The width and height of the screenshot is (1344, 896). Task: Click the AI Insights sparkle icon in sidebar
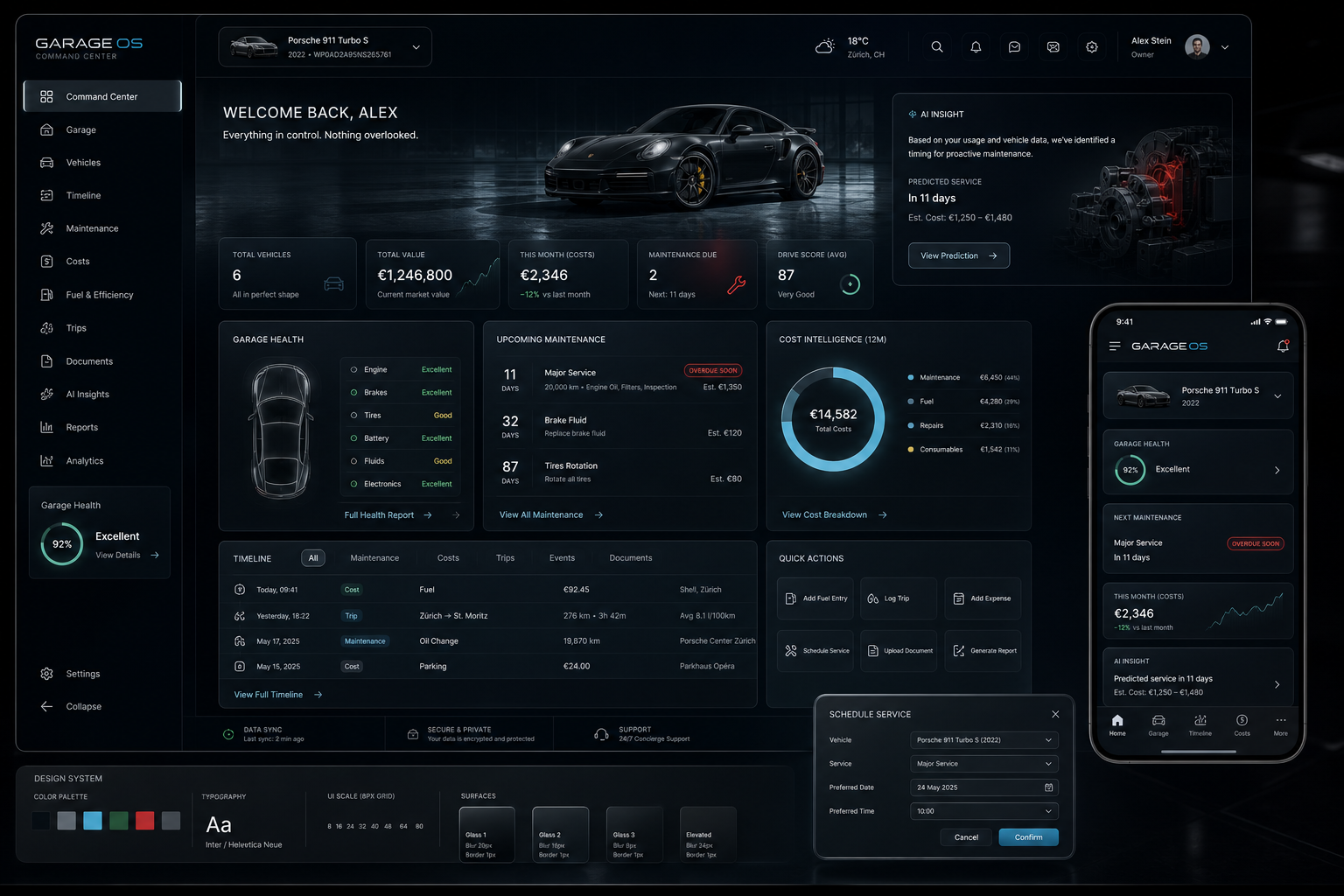pos(47,395)
